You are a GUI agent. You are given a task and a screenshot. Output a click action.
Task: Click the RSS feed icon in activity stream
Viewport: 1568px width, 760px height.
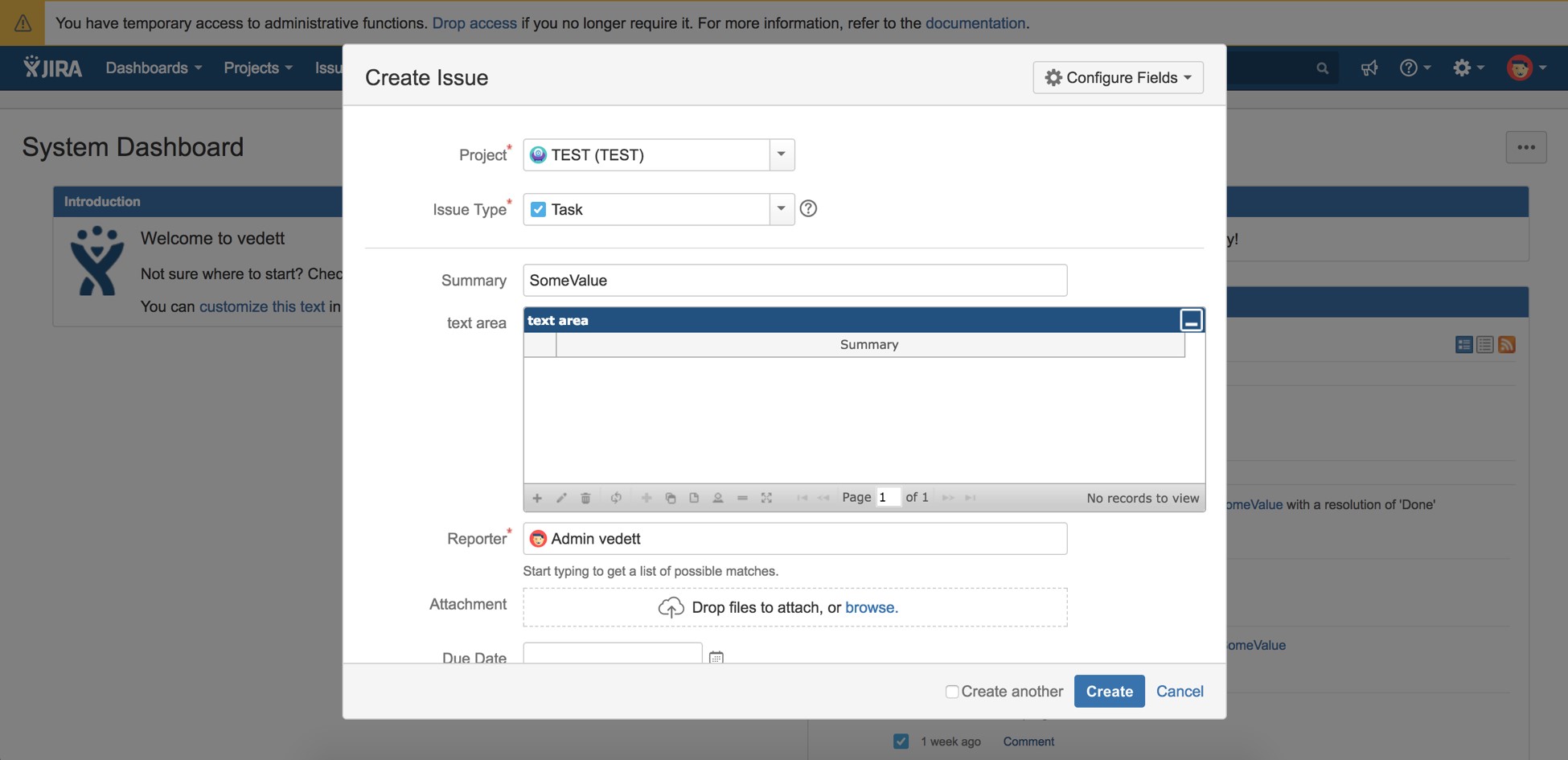pyautogui.click(x=1507, y=345)
